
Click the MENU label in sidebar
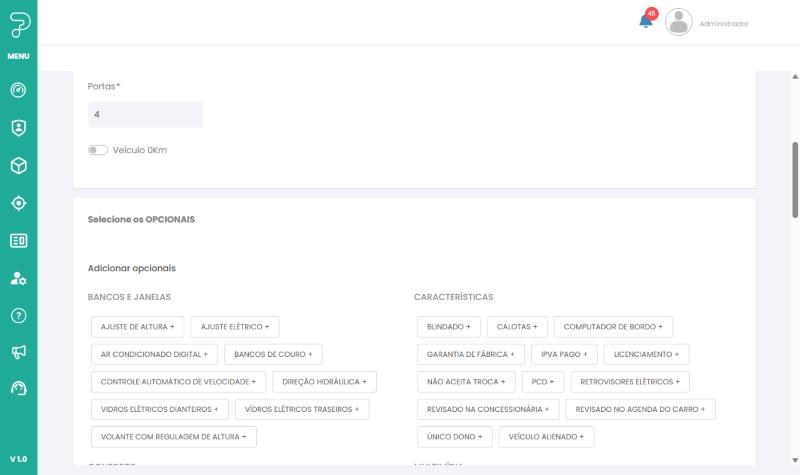(x=18, y=56)
